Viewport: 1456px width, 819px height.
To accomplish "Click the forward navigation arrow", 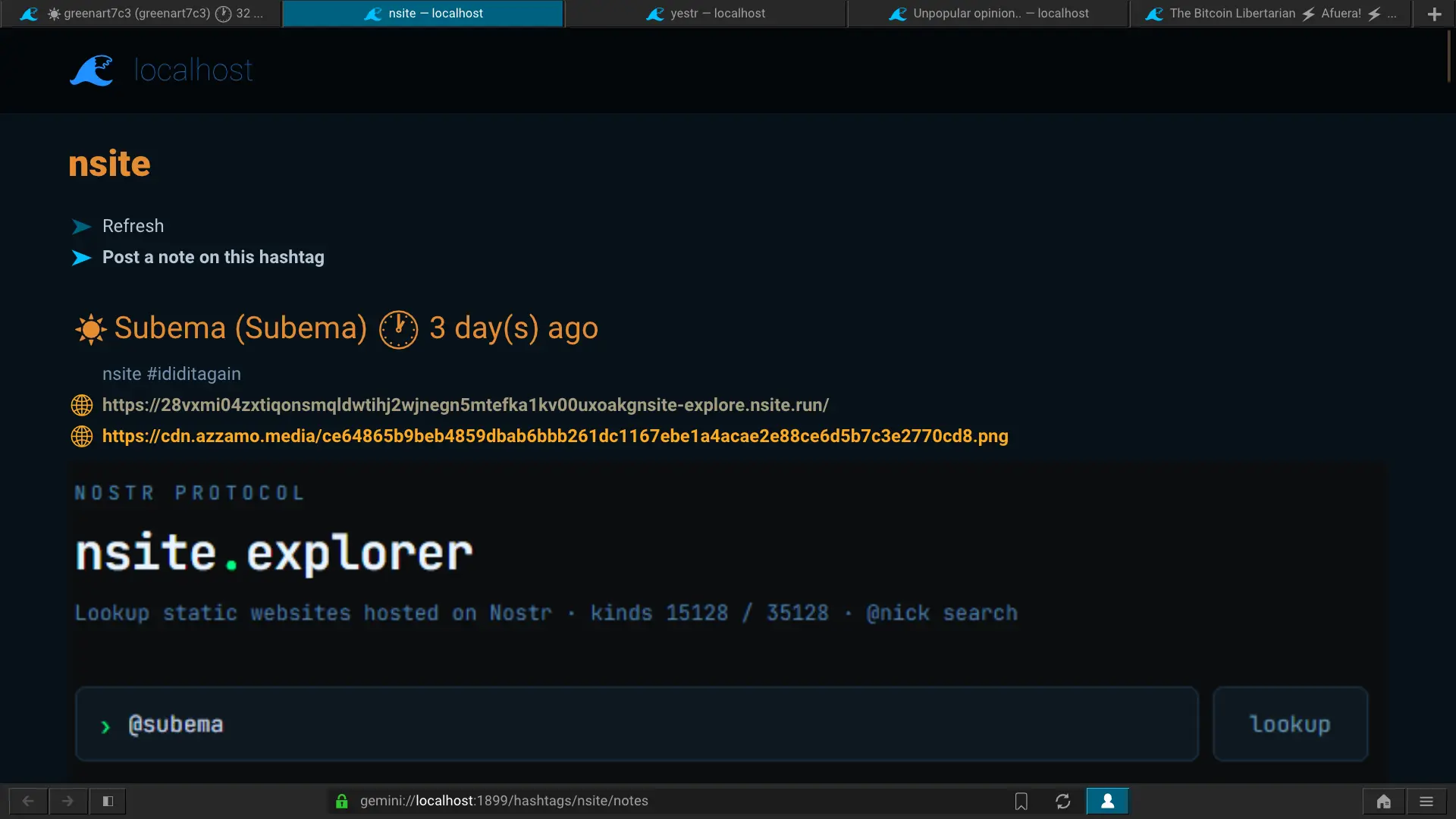I will 67,801.
